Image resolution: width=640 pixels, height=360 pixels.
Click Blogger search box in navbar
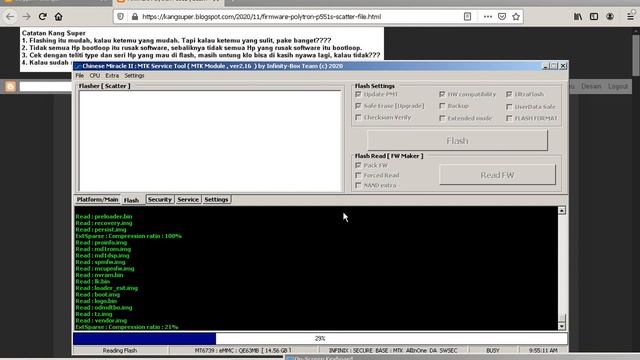[x=46, y=86]
